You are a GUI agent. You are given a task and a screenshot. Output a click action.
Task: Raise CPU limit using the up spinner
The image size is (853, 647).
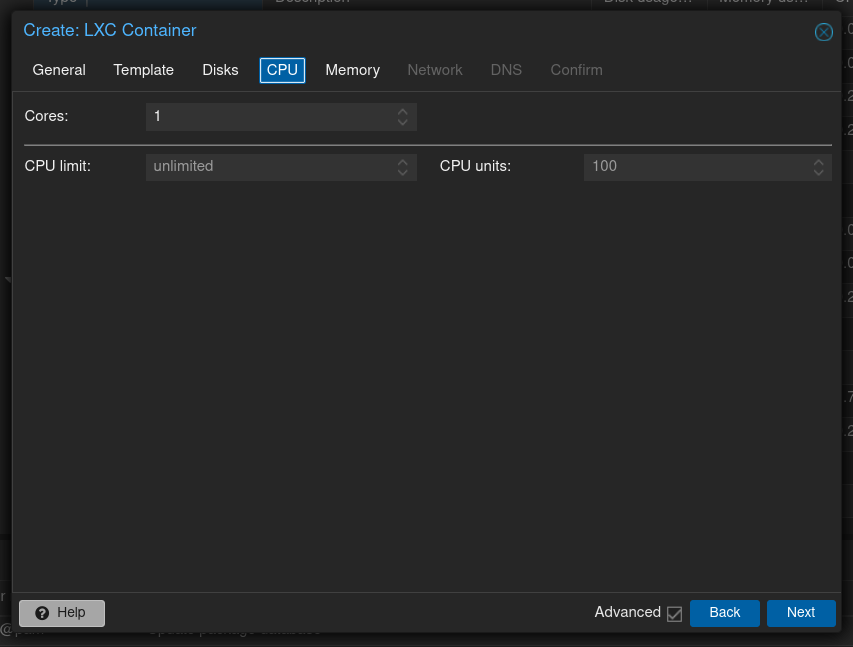(x=402, y=161)
